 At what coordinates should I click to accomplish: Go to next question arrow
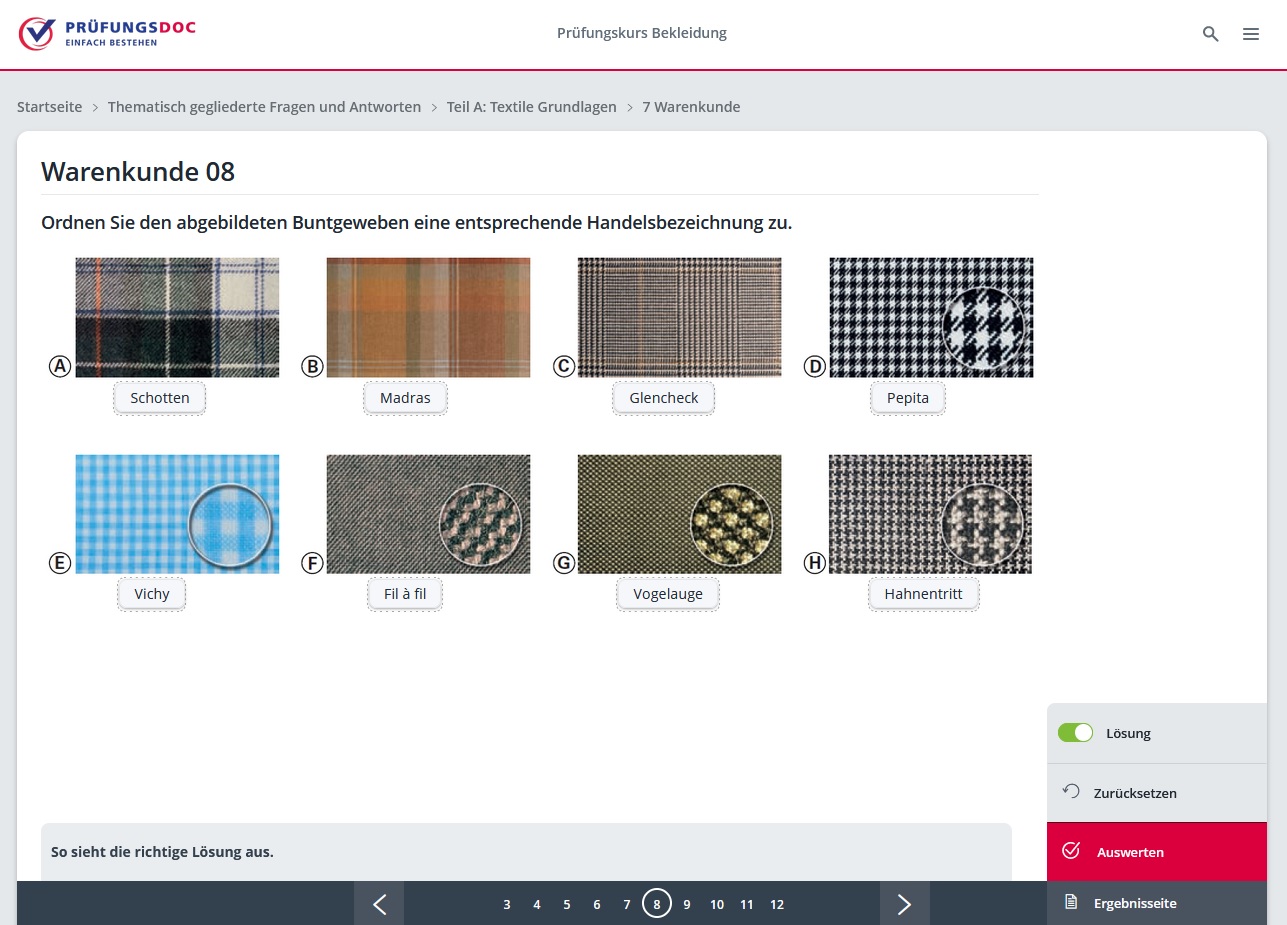click(x=904, y=904)
